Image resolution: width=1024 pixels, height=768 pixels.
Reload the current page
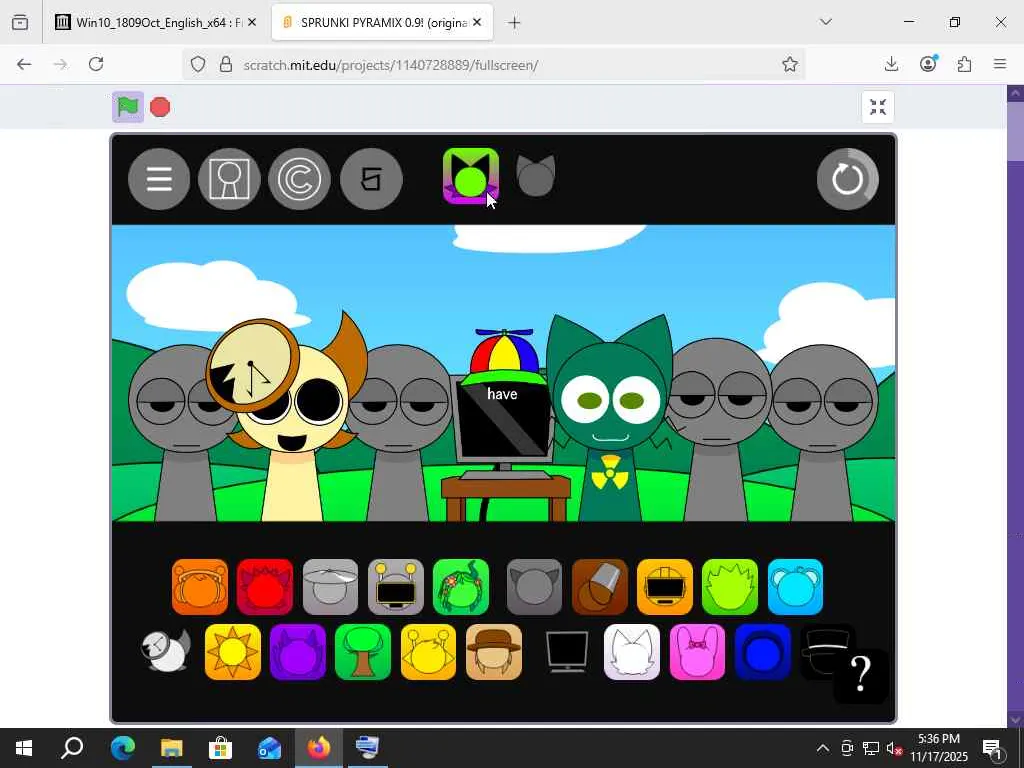(96, 64)
